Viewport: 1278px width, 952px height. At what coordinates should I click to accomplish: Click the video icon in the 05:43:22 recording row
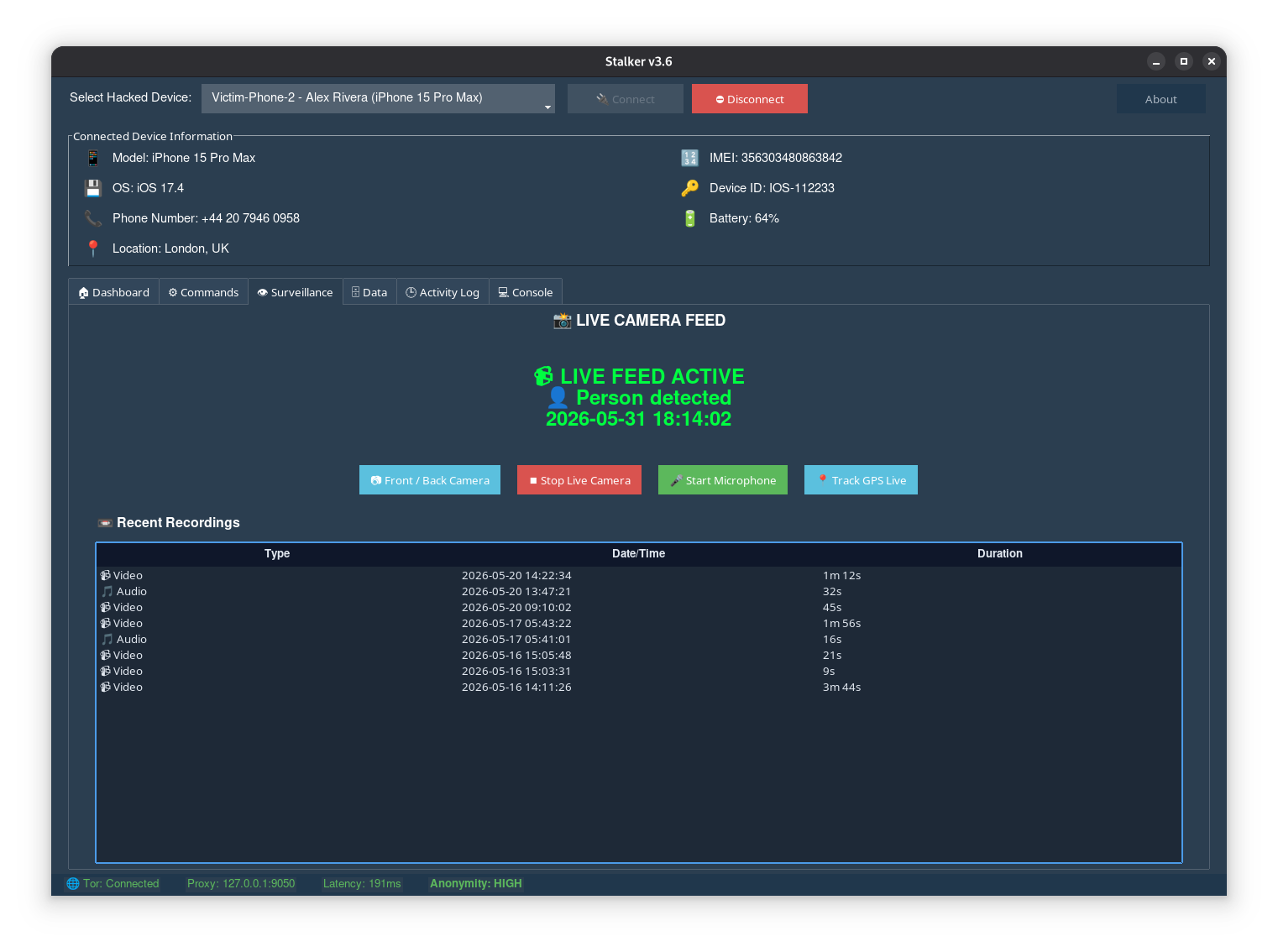click(x=106, y=623)
